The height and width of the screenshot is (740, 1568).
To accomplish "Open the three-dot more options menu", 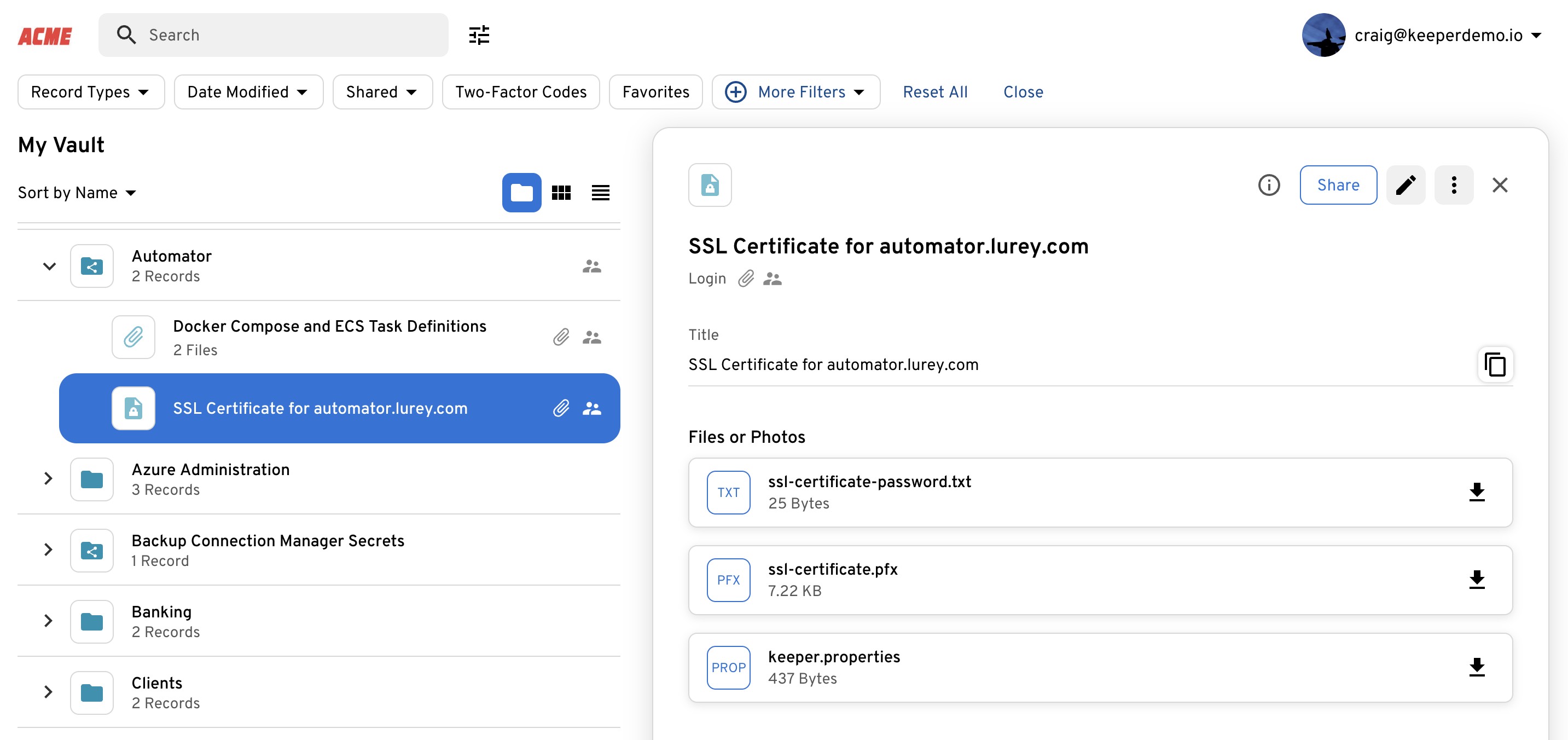I will coord(1453,185).
